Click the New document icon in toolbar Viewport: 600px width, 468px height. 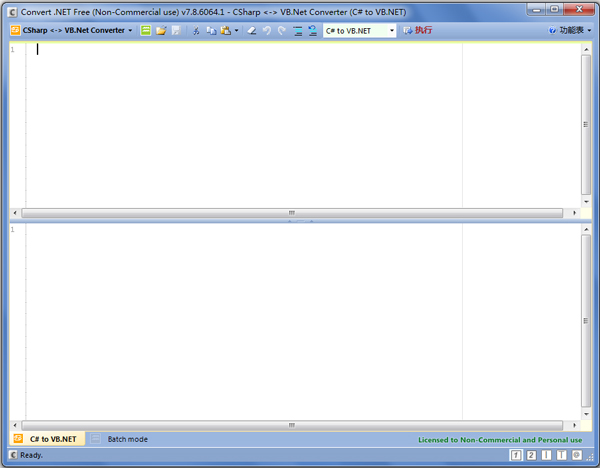click(146, 31)
